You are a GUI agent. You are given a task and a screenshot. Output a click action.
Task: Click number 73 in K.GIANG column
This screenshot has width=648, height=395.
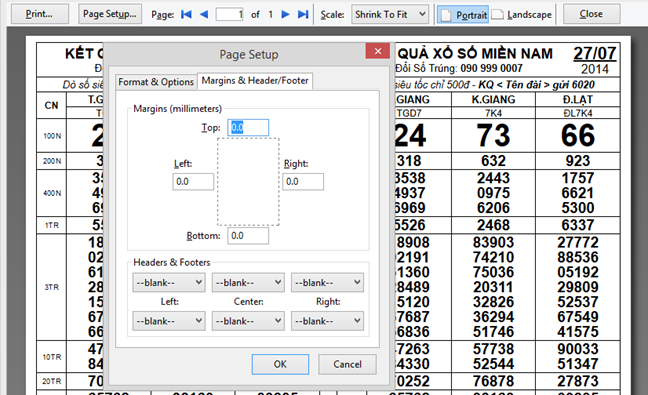pyautogui.click(x=493, y=136)
